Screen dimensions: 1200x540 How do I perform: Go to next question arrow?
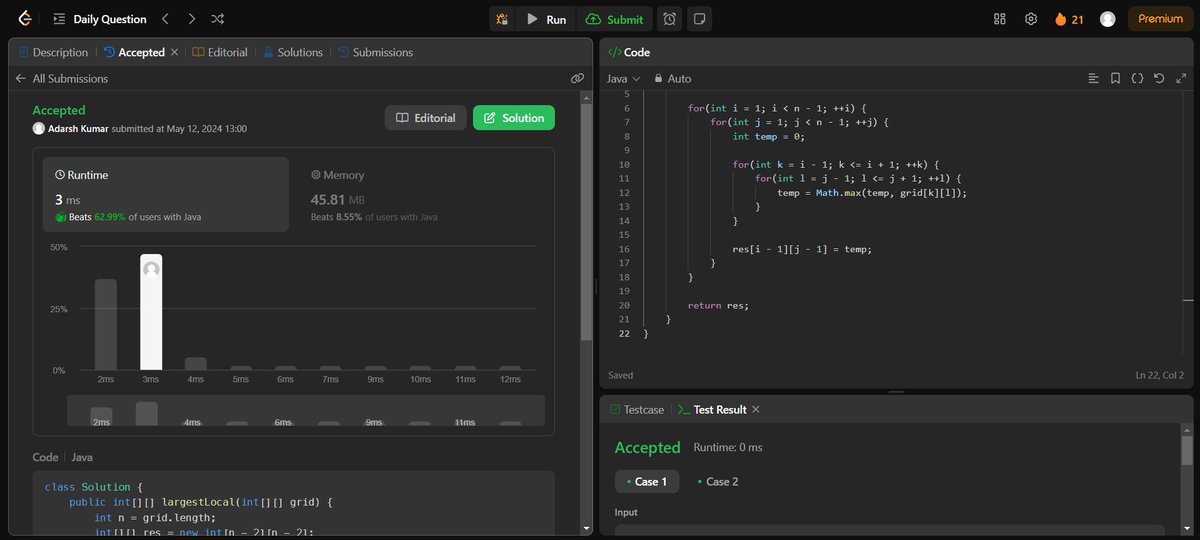pos(192,19)
